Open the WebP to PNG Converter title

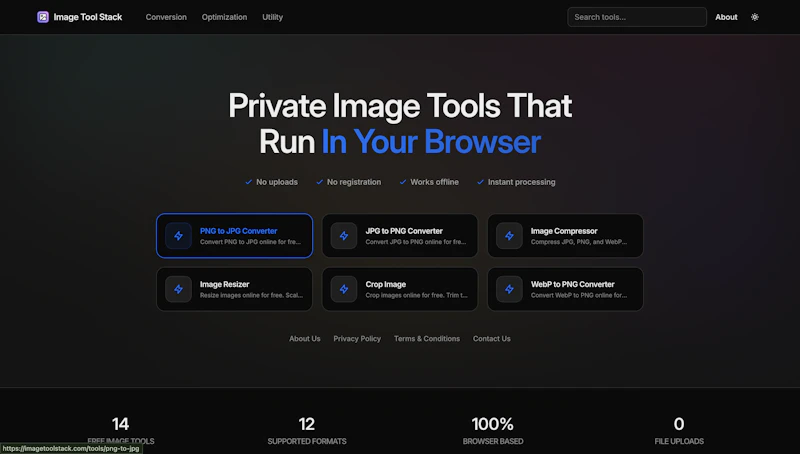click(x=572, y=284)
